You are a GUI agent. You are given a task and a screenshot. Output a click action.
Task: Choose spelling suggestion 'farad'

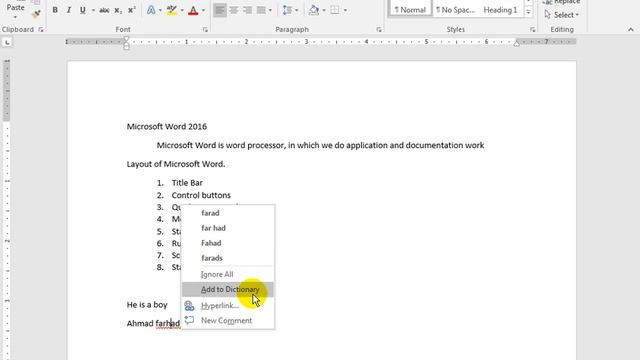[228, 213]
